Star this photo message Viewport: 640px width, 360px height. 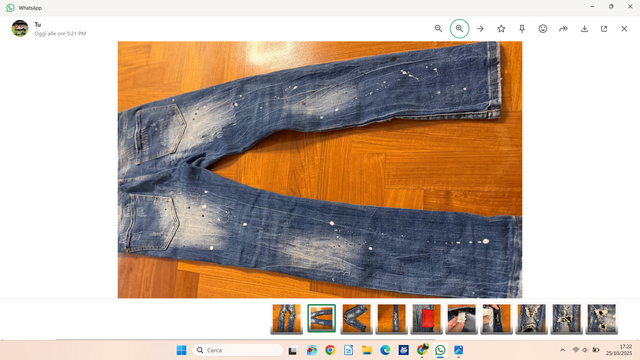(501, 29)
